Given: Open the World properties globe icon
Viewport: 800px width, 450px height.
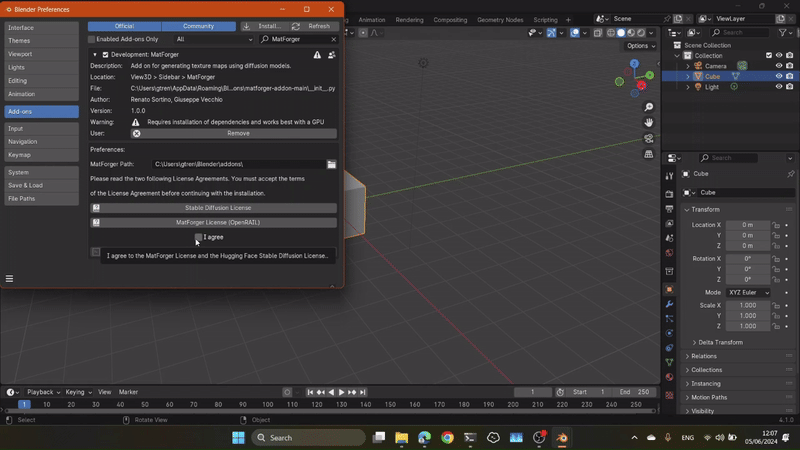Looking at the screenshot, I should [669, 253].
